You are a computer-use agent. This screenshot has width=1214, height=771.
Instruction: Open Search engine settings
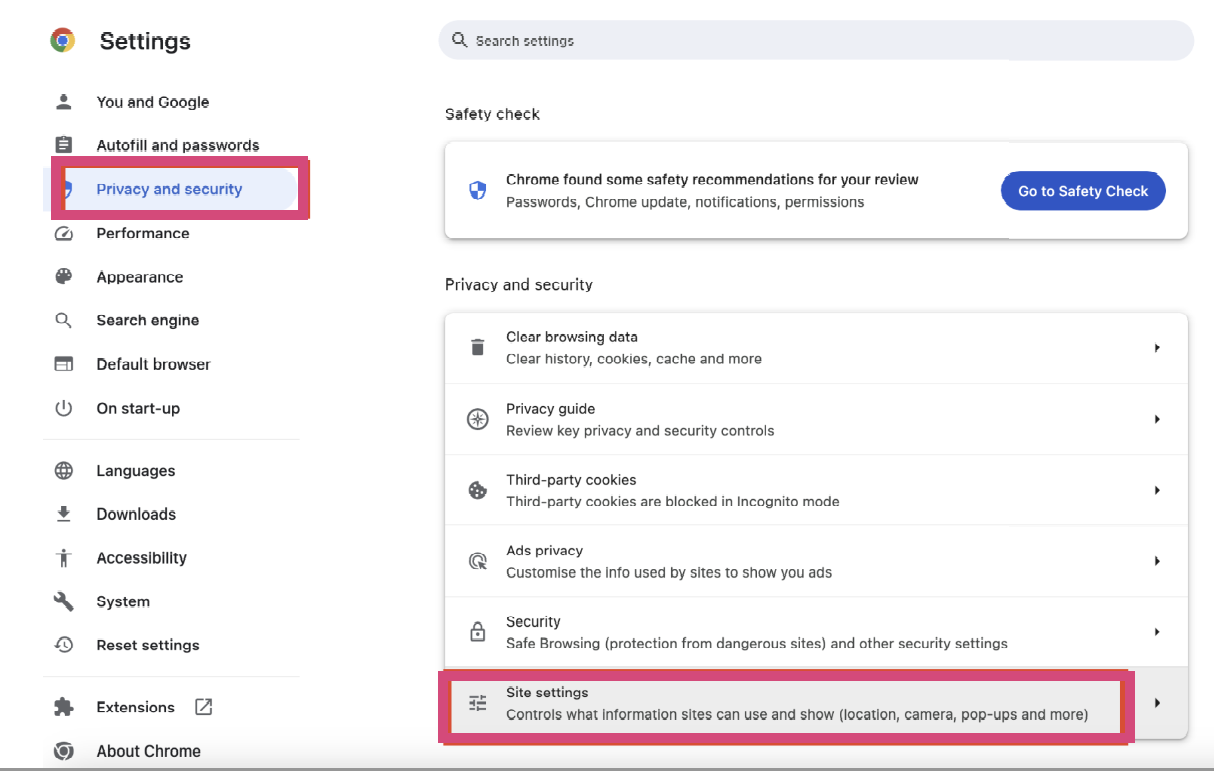tap(148, 320)
